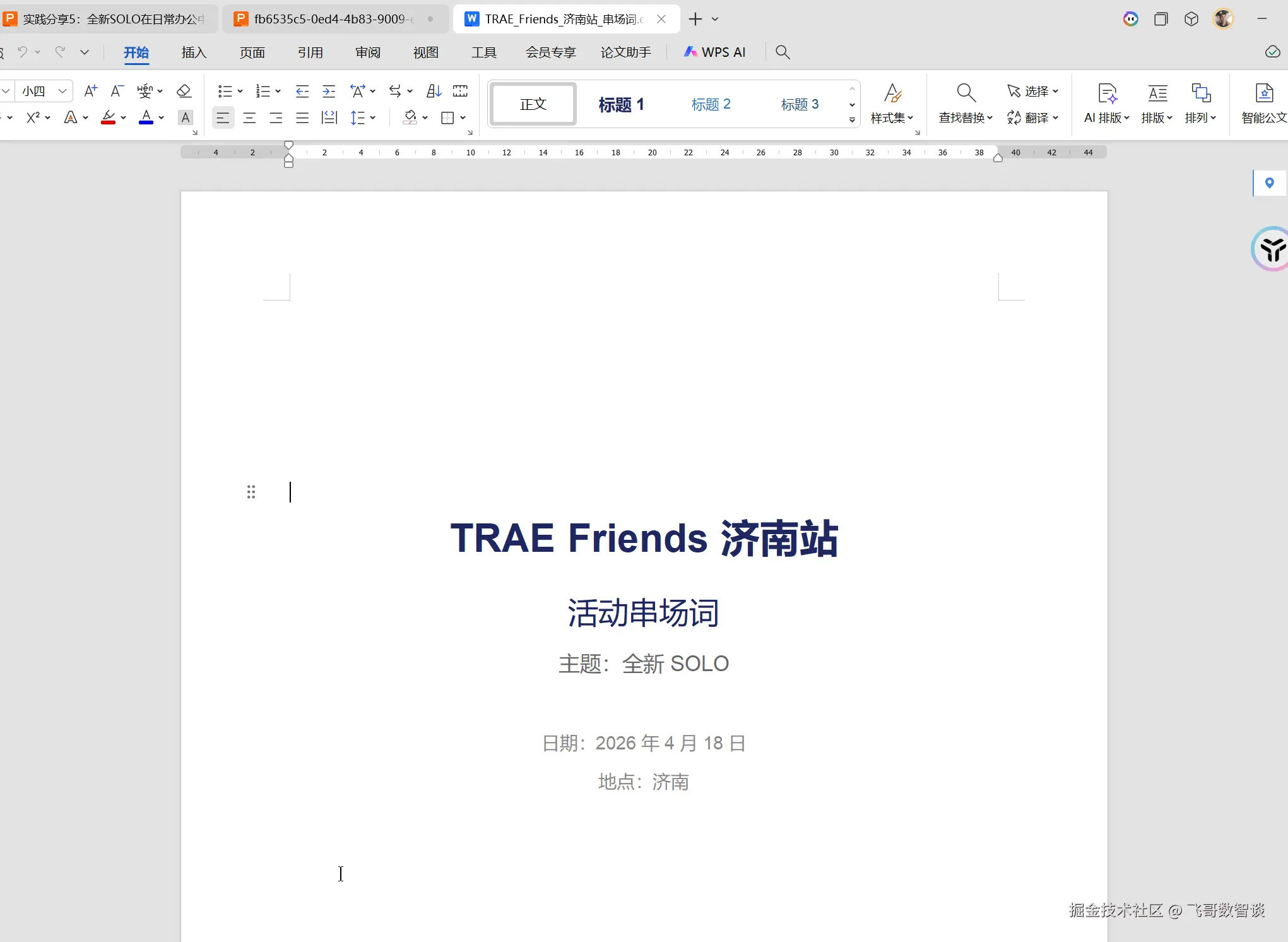
Task: Expand the styles gallery list
Action: click(852, 120)
